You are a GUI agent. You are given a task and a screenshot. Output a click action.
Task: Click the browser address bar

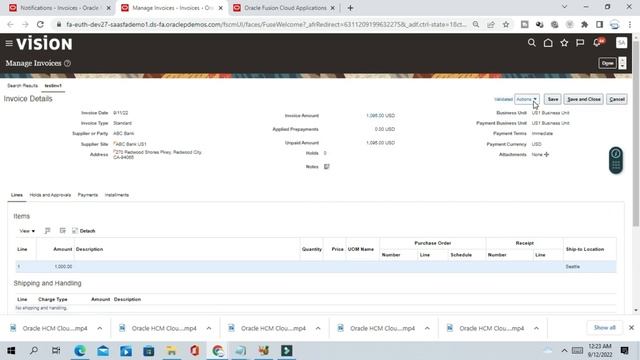coord(265,24)
